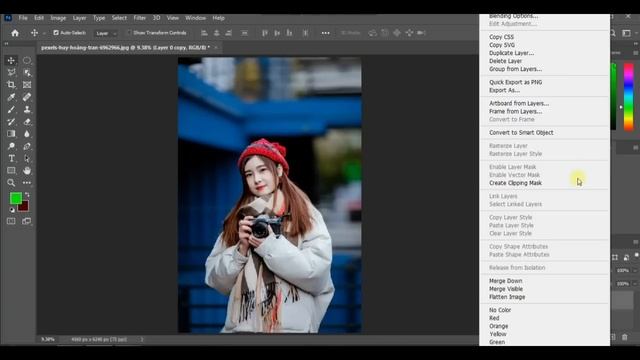Screen dimensions: 640x360
Task: Select the Dodge tool
Action: point(11,146)
